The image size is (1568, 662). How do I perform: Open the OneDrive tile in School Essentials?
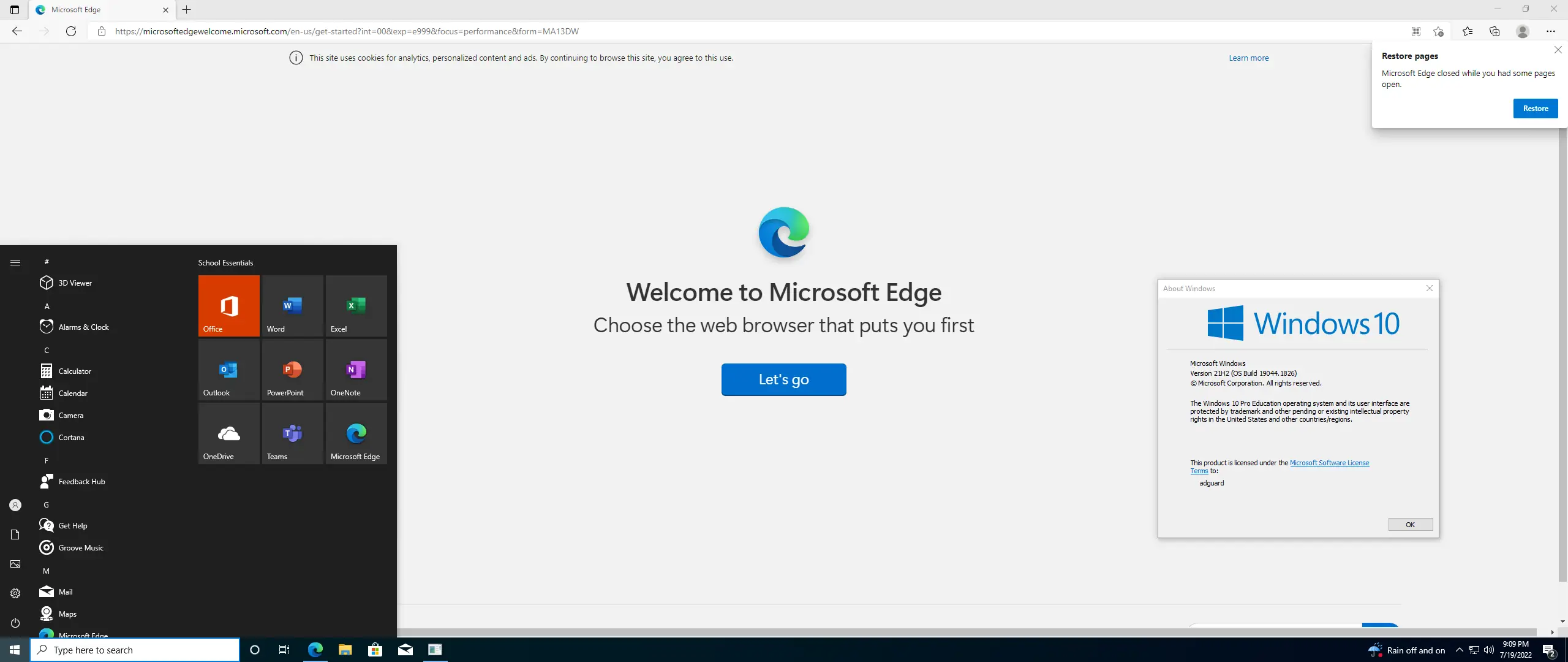pos(228,433)
